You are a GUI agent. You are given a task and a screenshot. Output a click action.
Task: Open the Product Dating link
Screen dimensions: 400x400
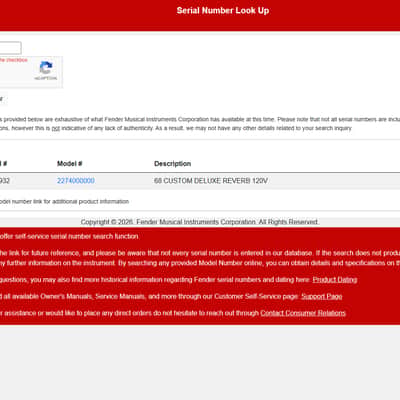(335, 280)
